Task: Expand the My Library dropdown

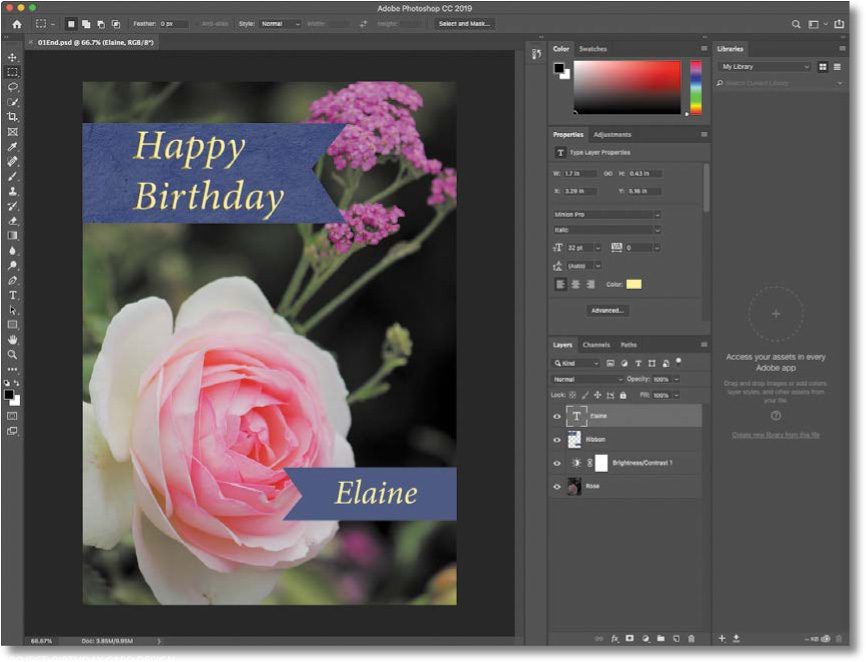Action: [x=765, y=66]
